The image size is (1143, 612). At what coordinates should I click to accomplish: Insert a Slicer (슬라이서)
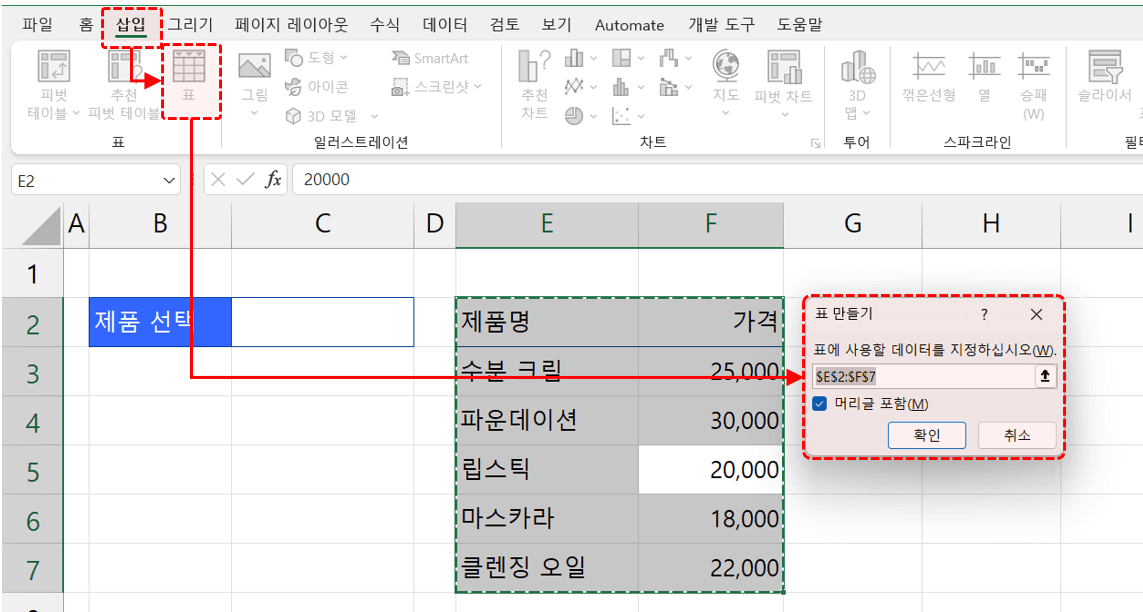click(1104, 78)
